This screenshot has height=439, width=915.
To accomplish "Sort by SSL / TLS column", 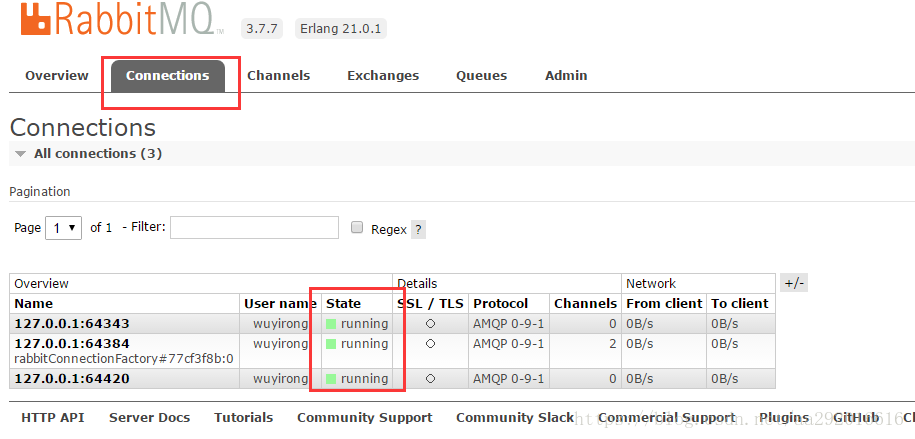I will 430,304.
